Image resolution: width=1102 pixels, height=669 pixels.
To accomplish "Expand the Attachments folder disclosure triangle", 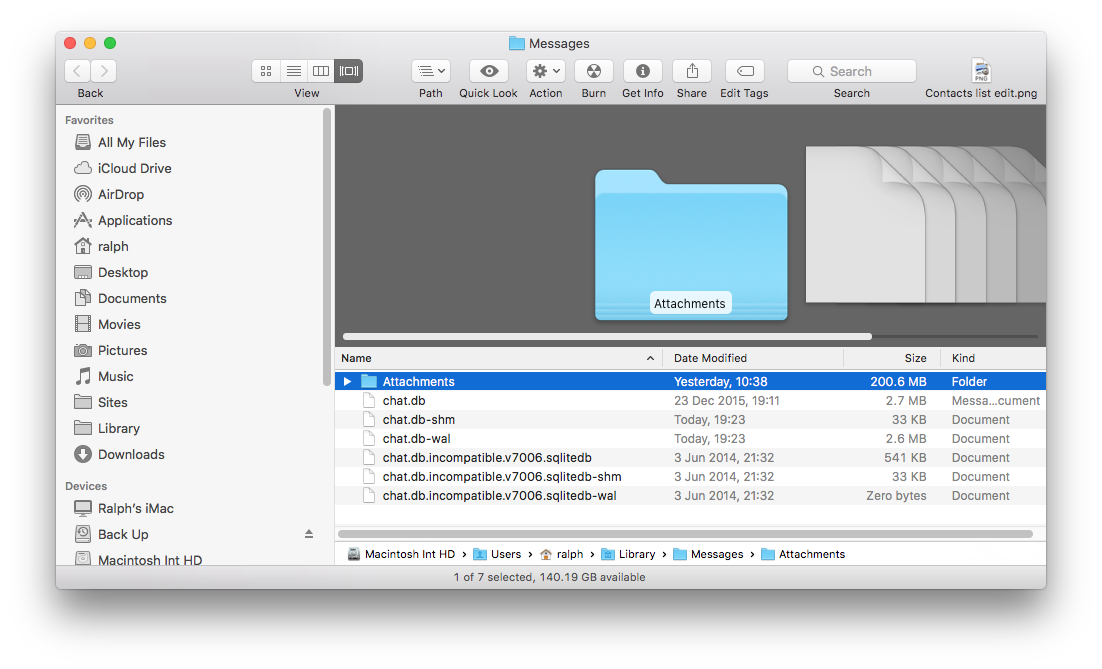I will pos(347,382).
